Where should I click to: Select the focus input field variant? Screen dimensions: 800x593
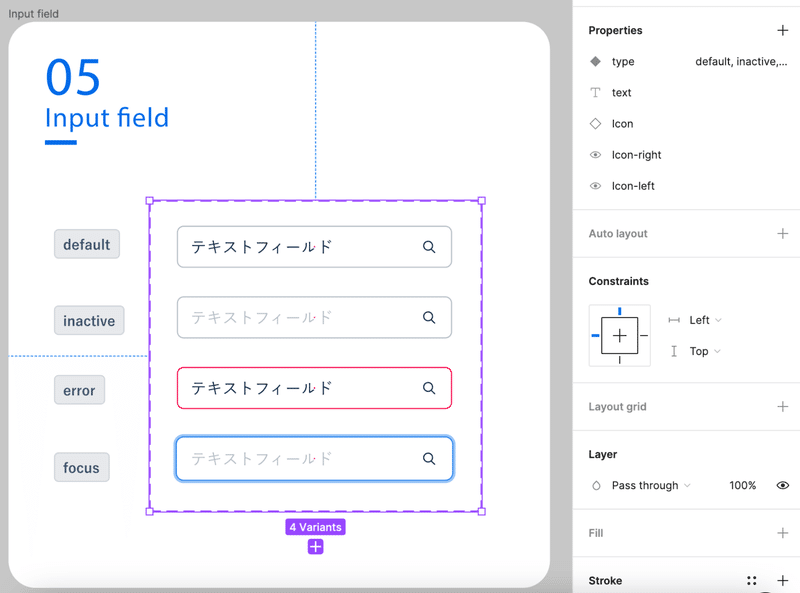coord(314,458)
